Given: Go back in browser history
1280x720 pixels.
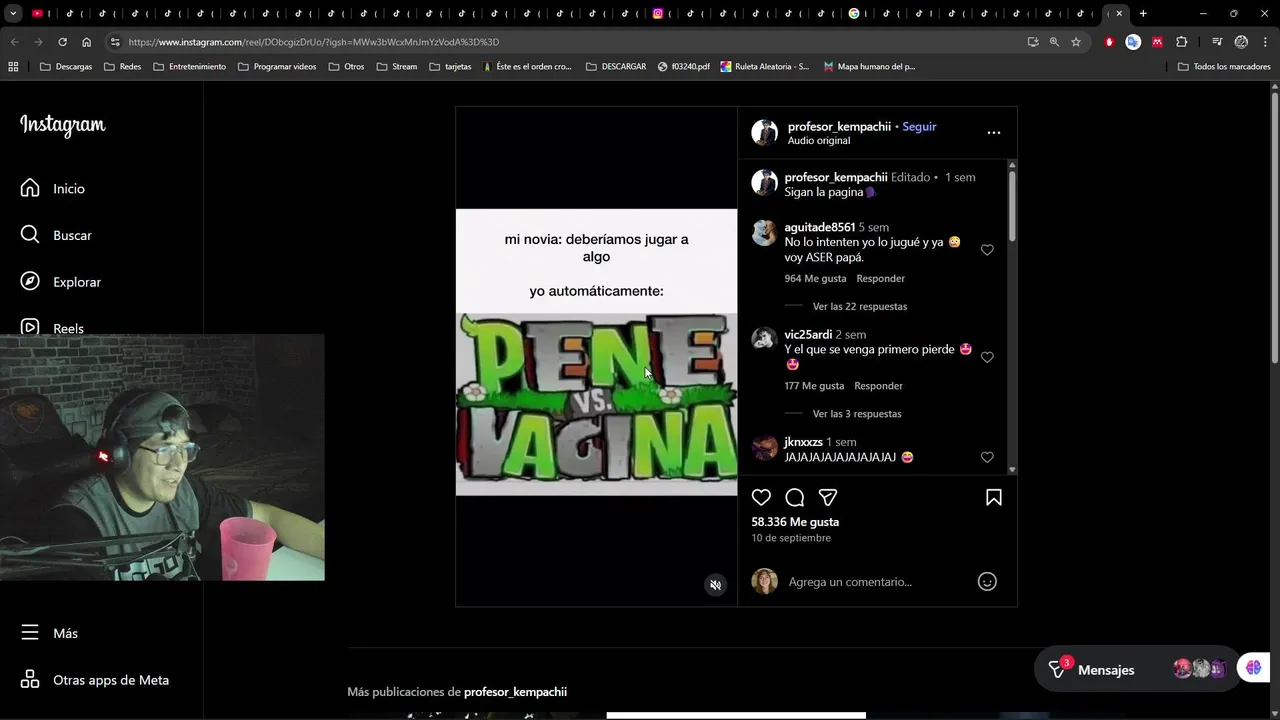Looking at the screenshot, I should point(14,42).
